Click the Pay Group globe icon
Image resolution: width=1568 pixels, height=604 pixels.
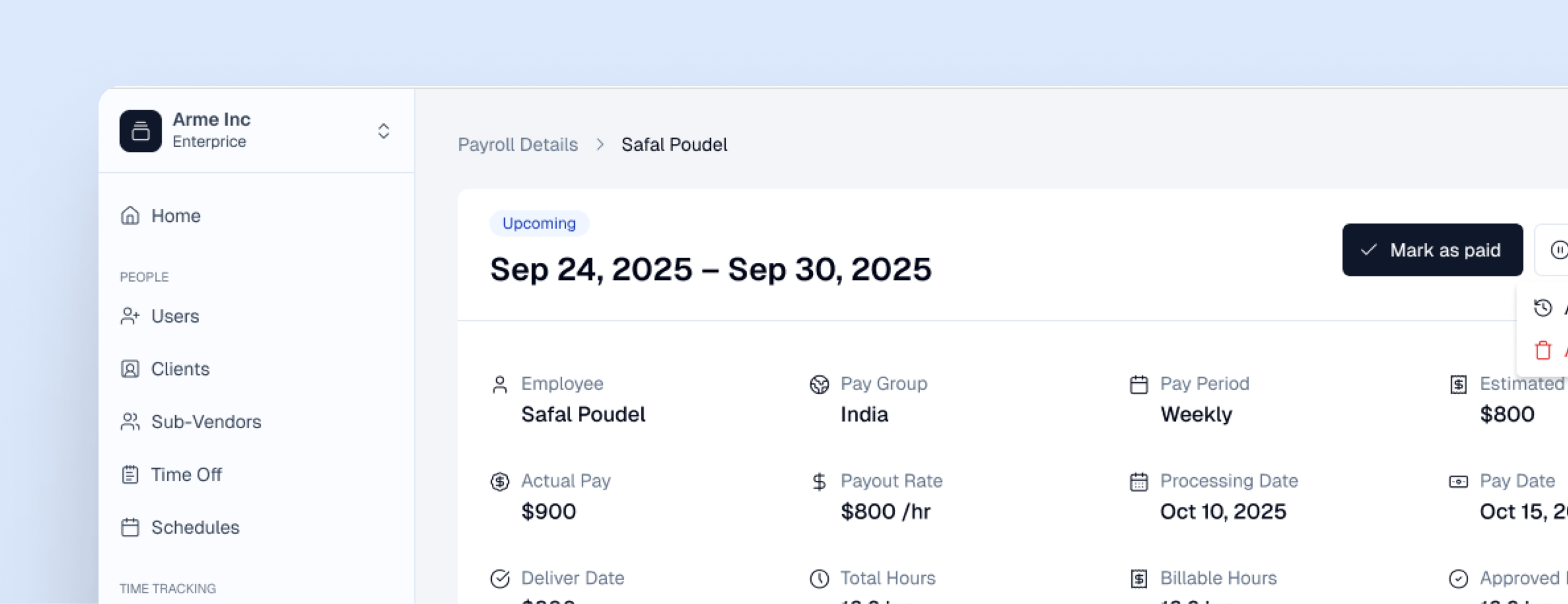tap(819, 385)
